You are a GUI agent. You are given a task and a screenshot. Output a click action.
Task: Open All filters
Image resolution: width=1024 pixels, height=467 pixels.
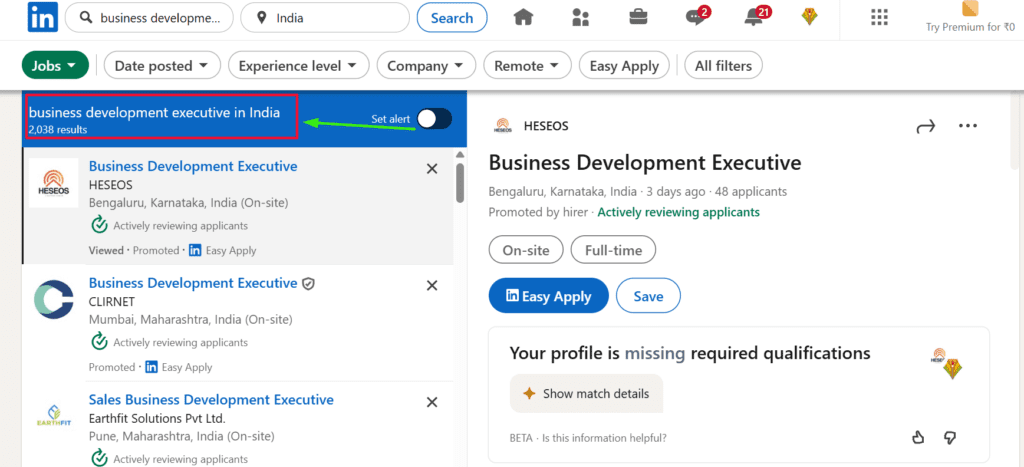(x=724, y=65)
